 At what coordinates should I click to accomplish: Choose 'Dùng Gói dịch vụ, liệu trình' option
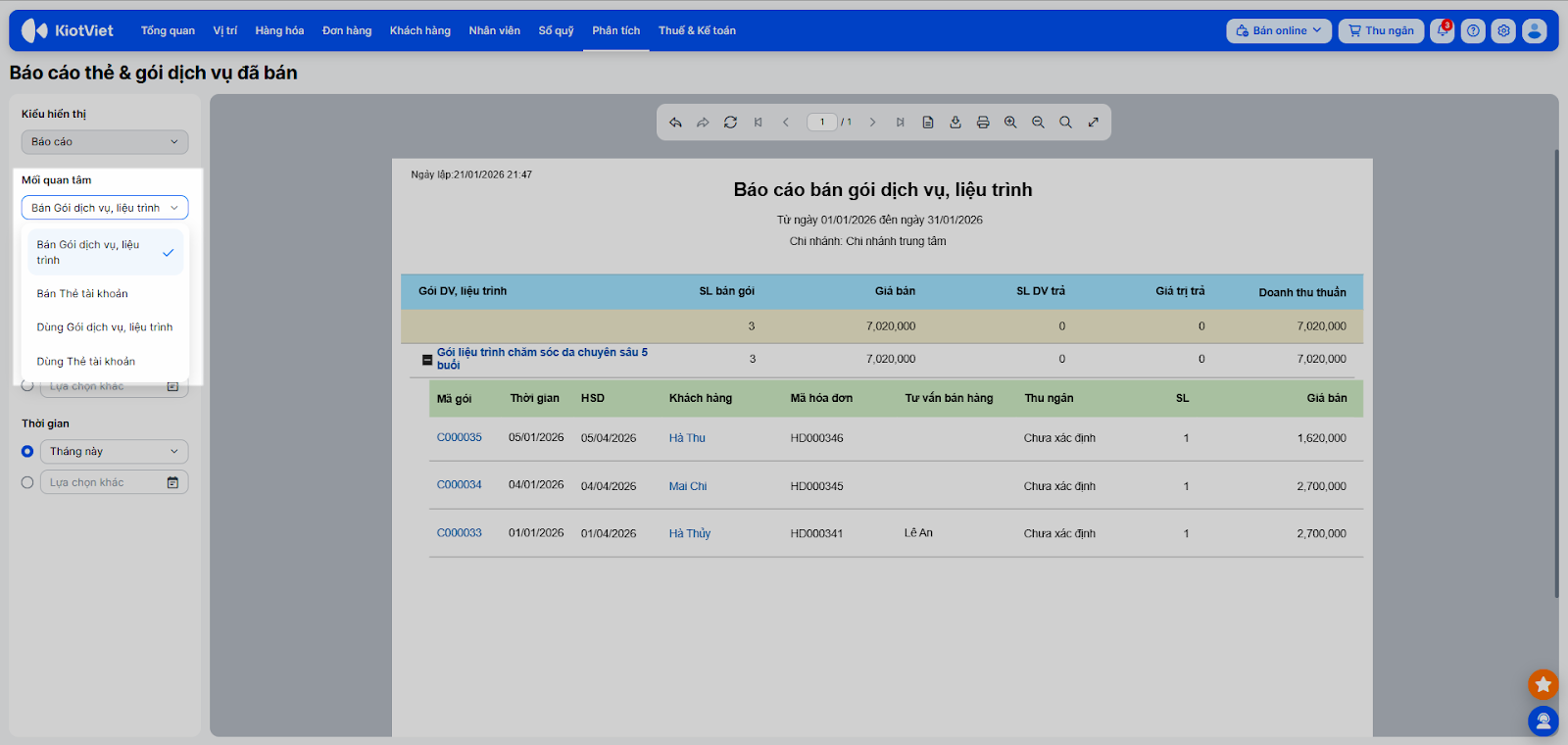click(x=105, y=327)
